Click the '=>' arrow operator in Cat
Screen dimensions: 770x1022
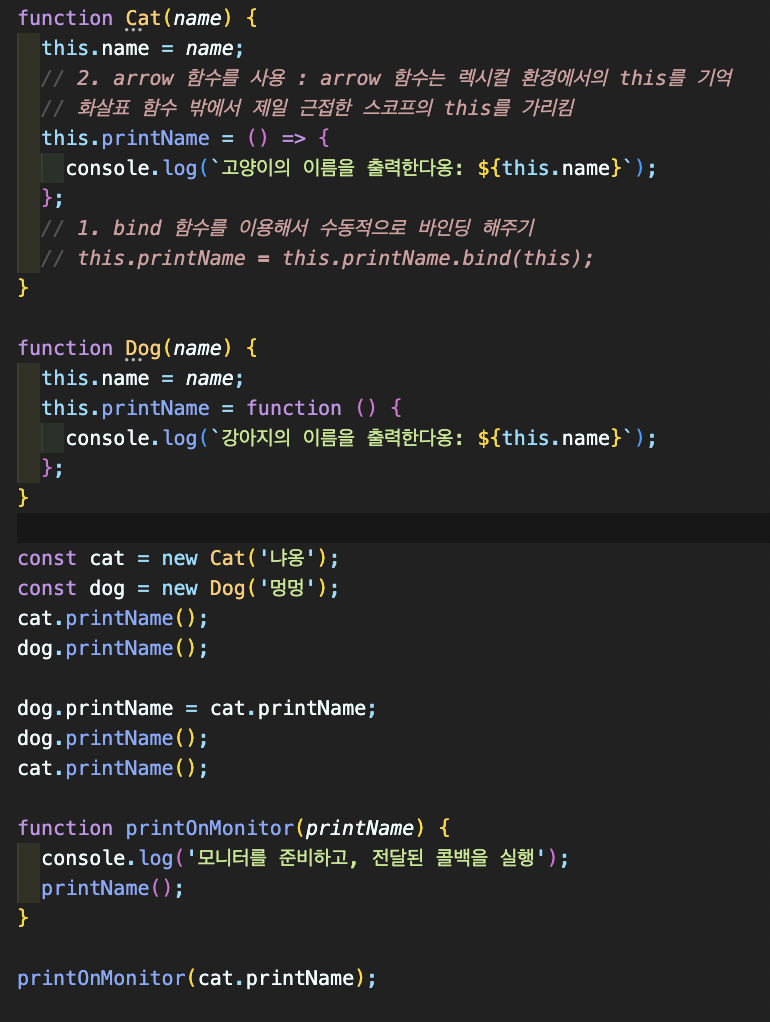(294, 138)
